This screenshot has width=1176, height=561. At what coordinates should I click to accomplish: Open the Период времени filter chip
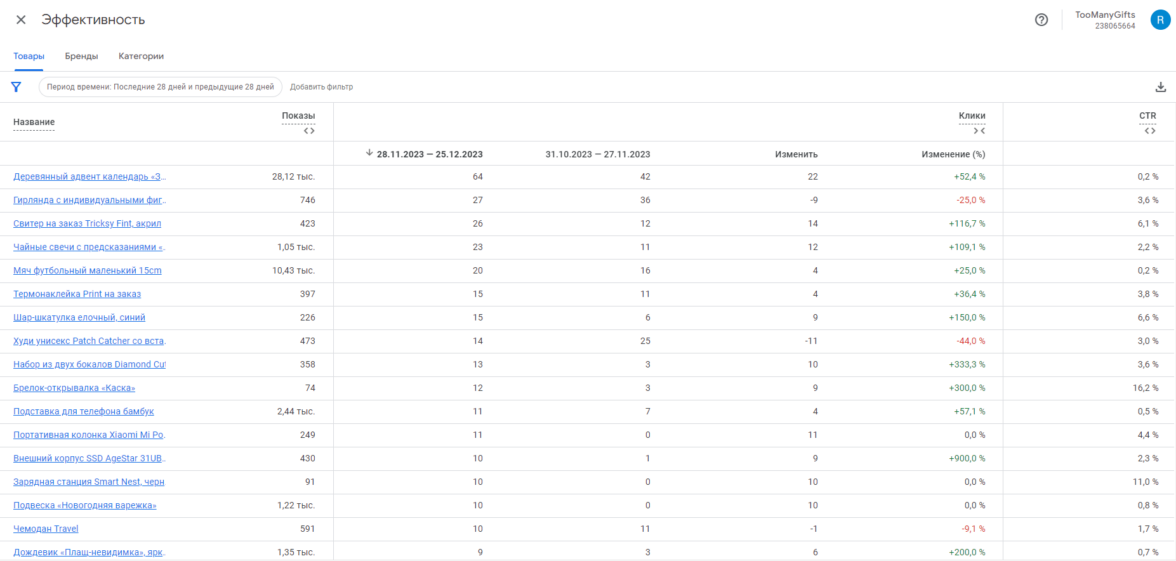coord(160,87)
